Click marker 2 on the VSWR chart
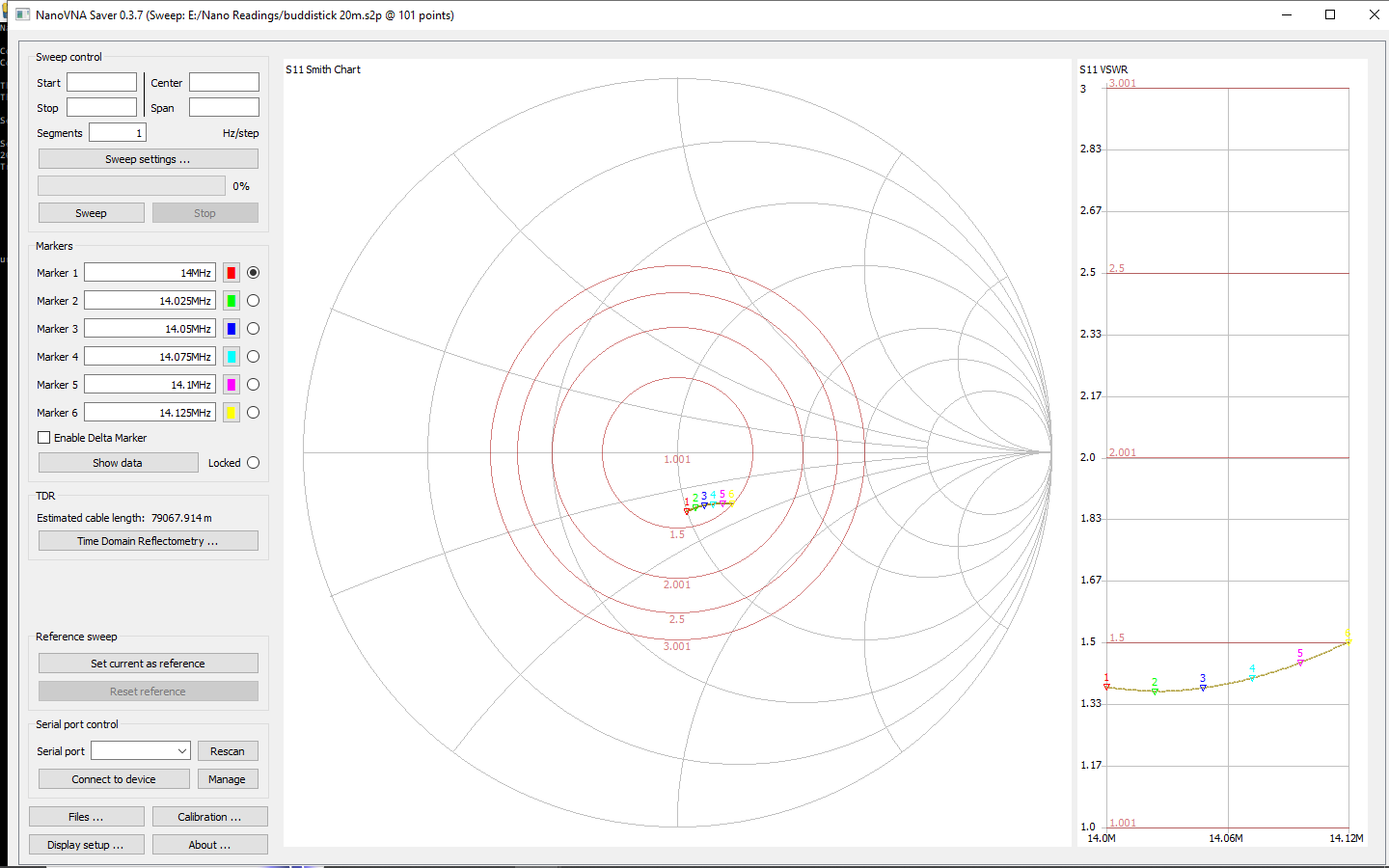This screenshot has width=1389, height=868. point(1155,691)
